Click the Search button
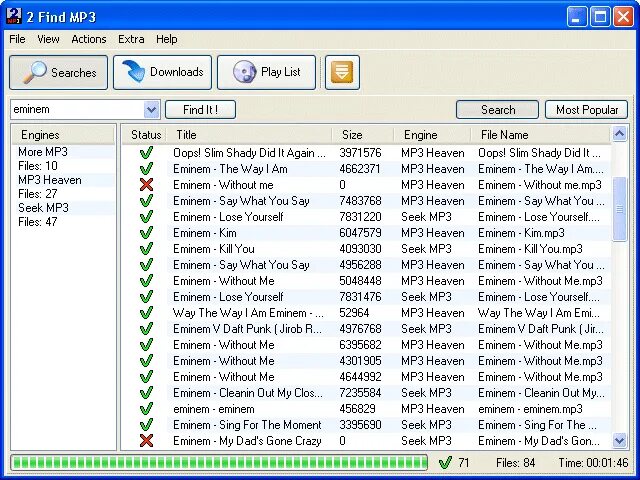This screenshot has width=640, height=480. coord(497,110)
